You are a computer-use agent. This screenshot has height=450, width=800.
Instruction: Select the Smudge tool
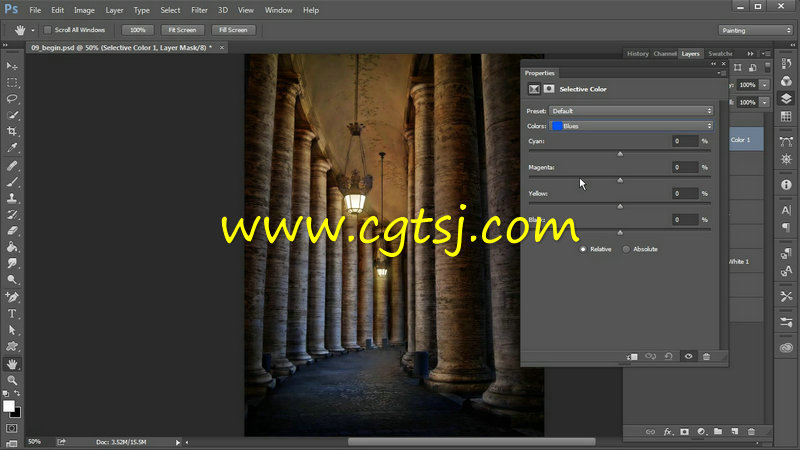[x=12, y=263]
